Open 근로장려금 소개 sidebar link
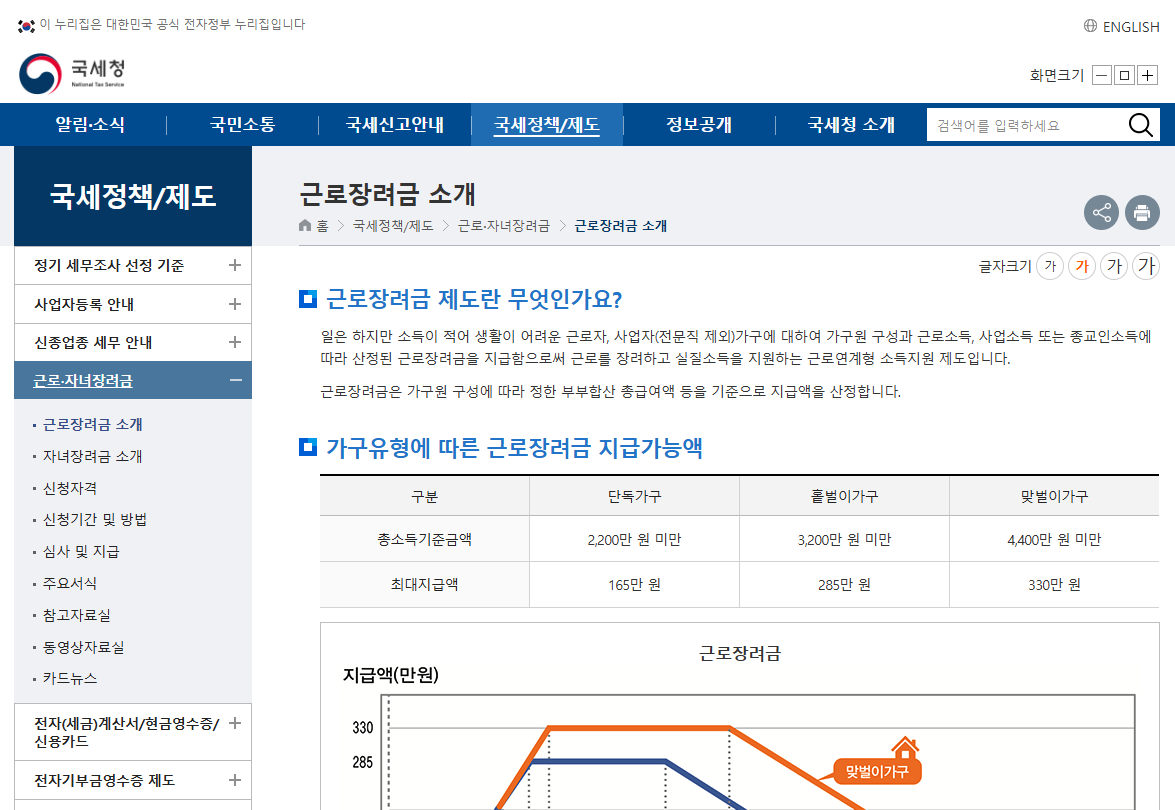The width and height of the screenshot is (1175, 810). click(92, 424)
